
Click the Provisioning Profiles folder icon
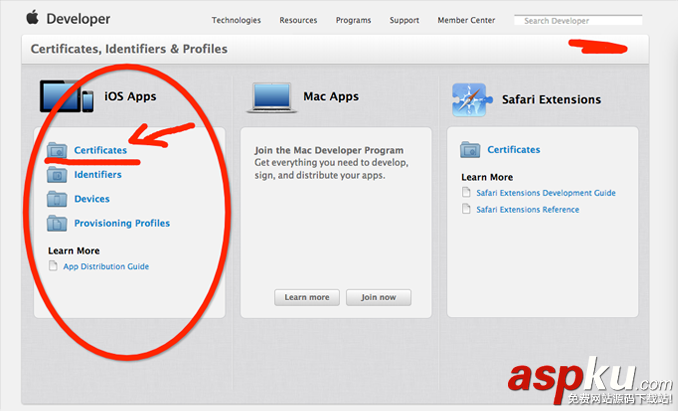(x=57, y=223)
